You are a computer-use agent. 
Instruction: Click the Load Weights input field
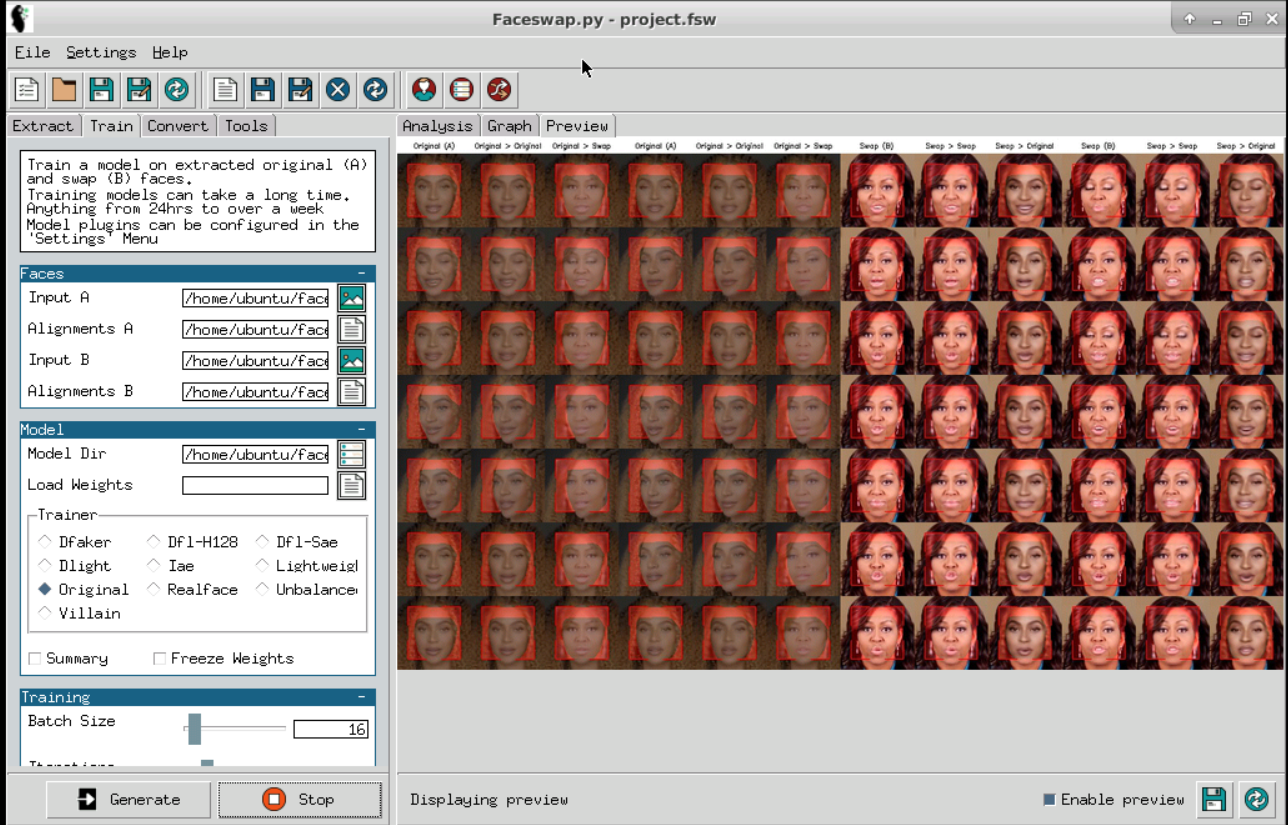(255, 486)
